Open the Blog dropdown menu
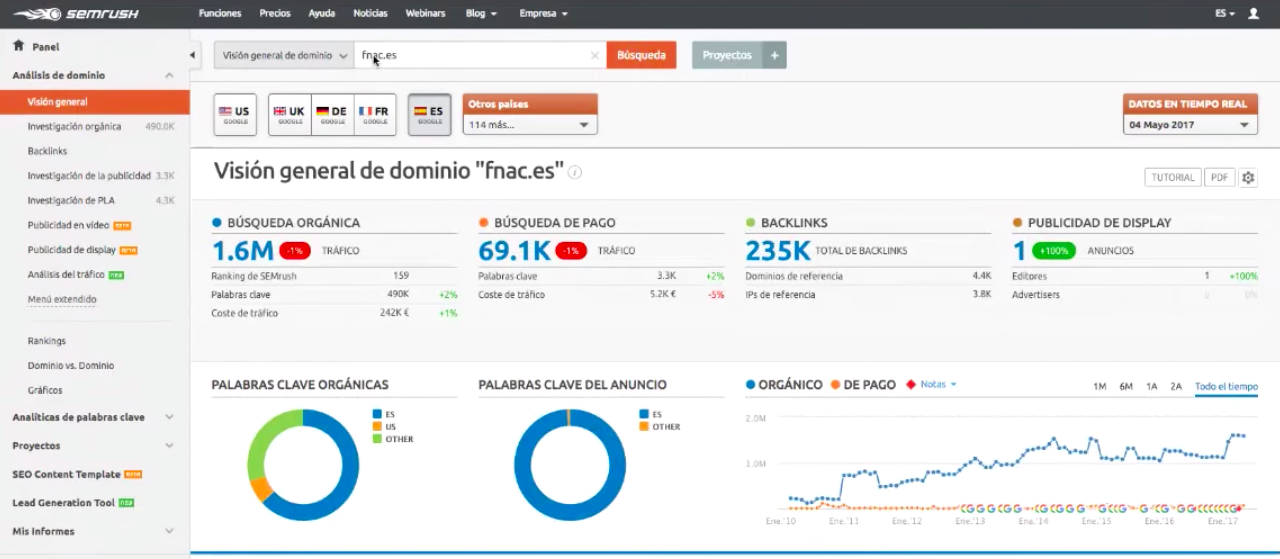 coord(481,14)
